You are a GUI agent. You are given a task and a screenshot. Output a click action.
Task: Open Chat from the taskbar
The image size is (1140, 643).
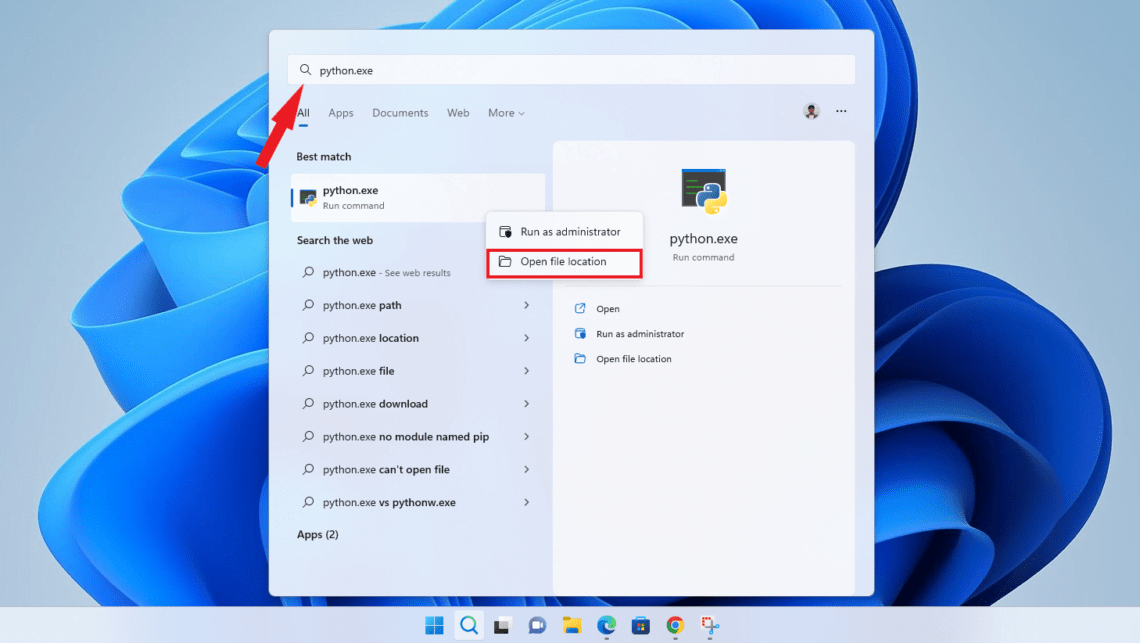(537, 625)
